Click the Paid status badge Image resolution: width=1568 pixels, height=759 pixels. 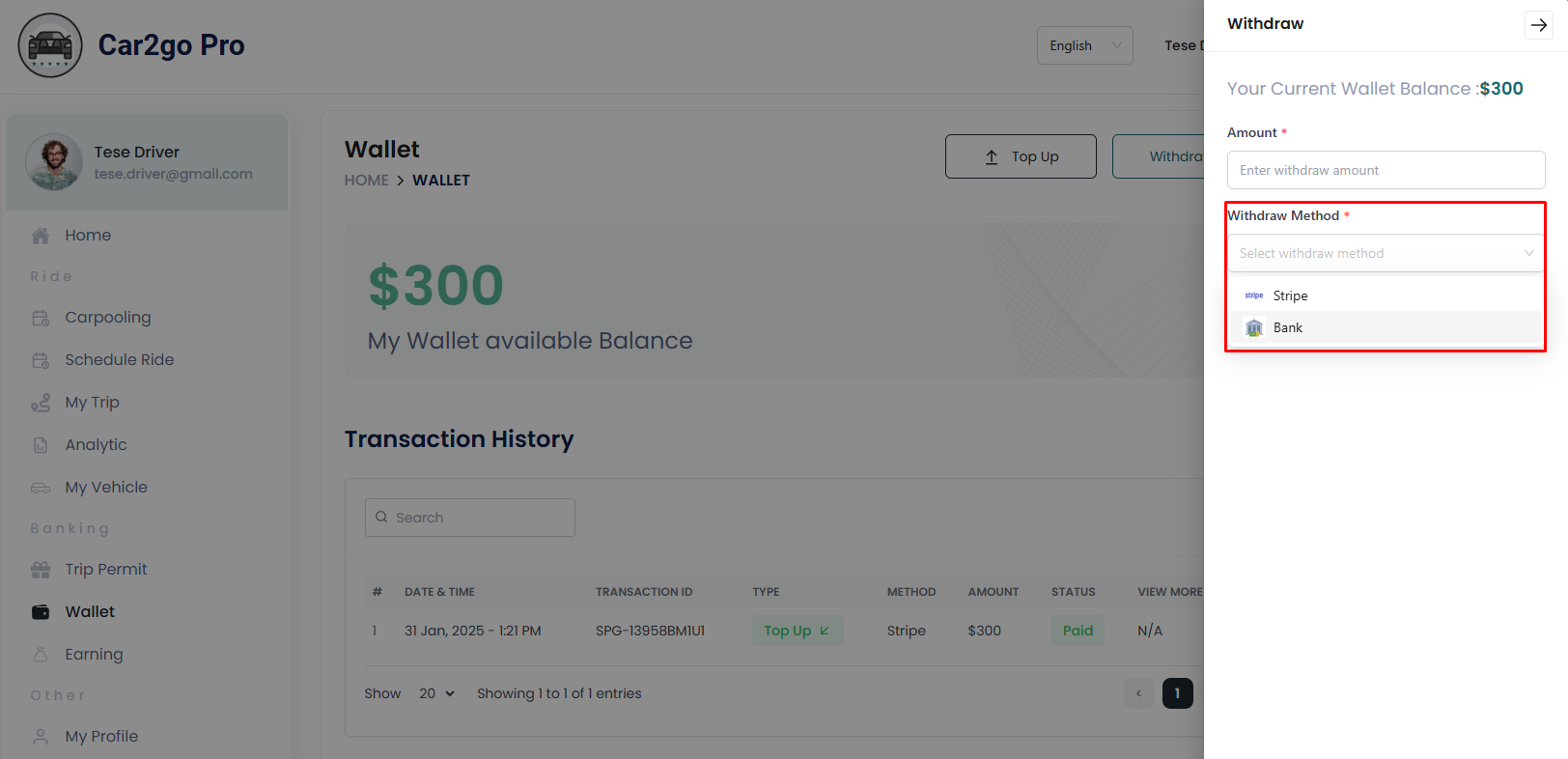[1078, 631]
